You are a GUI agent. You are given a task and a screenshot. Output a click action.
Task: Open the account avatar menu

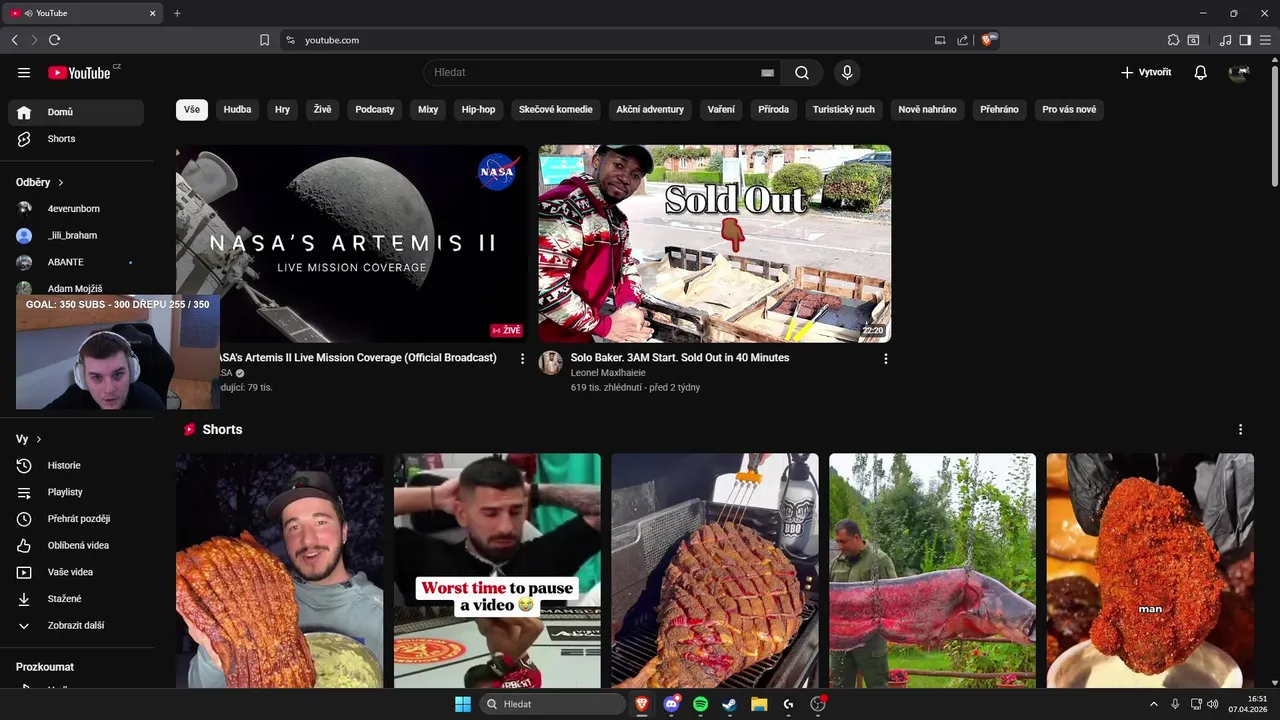click(1239, 72)
